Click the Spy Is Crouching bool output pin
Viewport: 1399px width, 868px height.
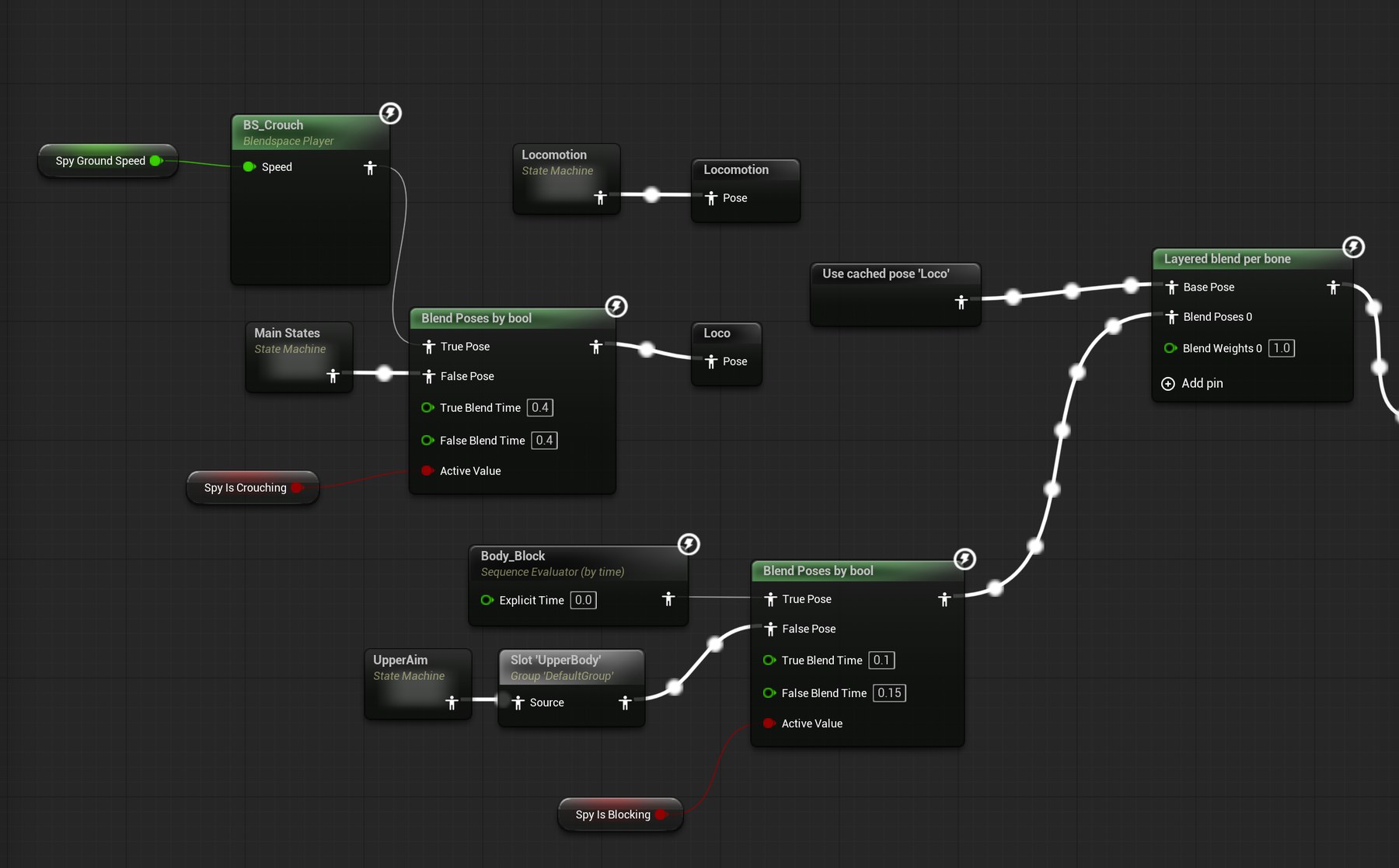pos(297,488)
